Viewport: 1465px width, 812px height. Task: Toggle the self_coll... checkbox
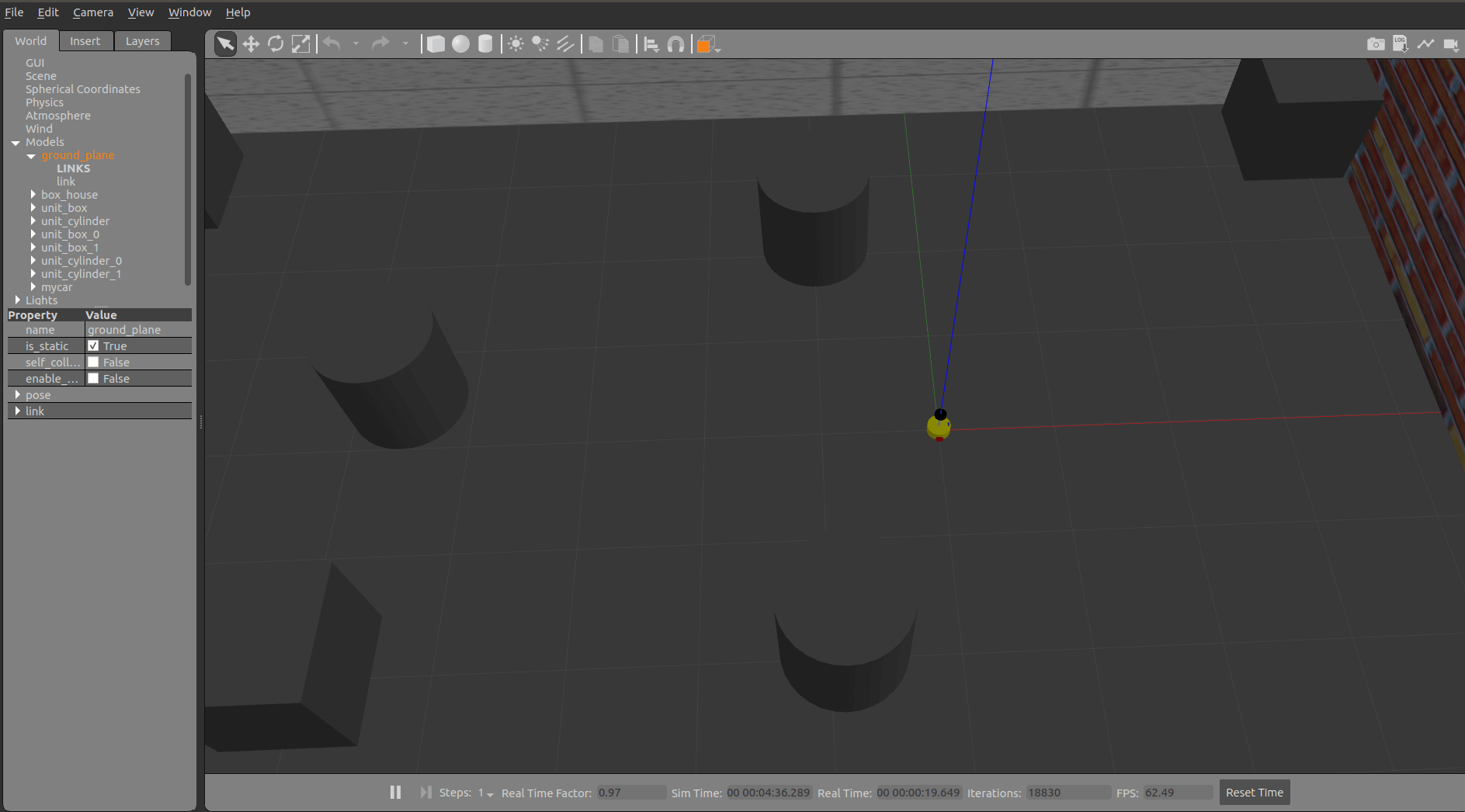tap(93, 363)
